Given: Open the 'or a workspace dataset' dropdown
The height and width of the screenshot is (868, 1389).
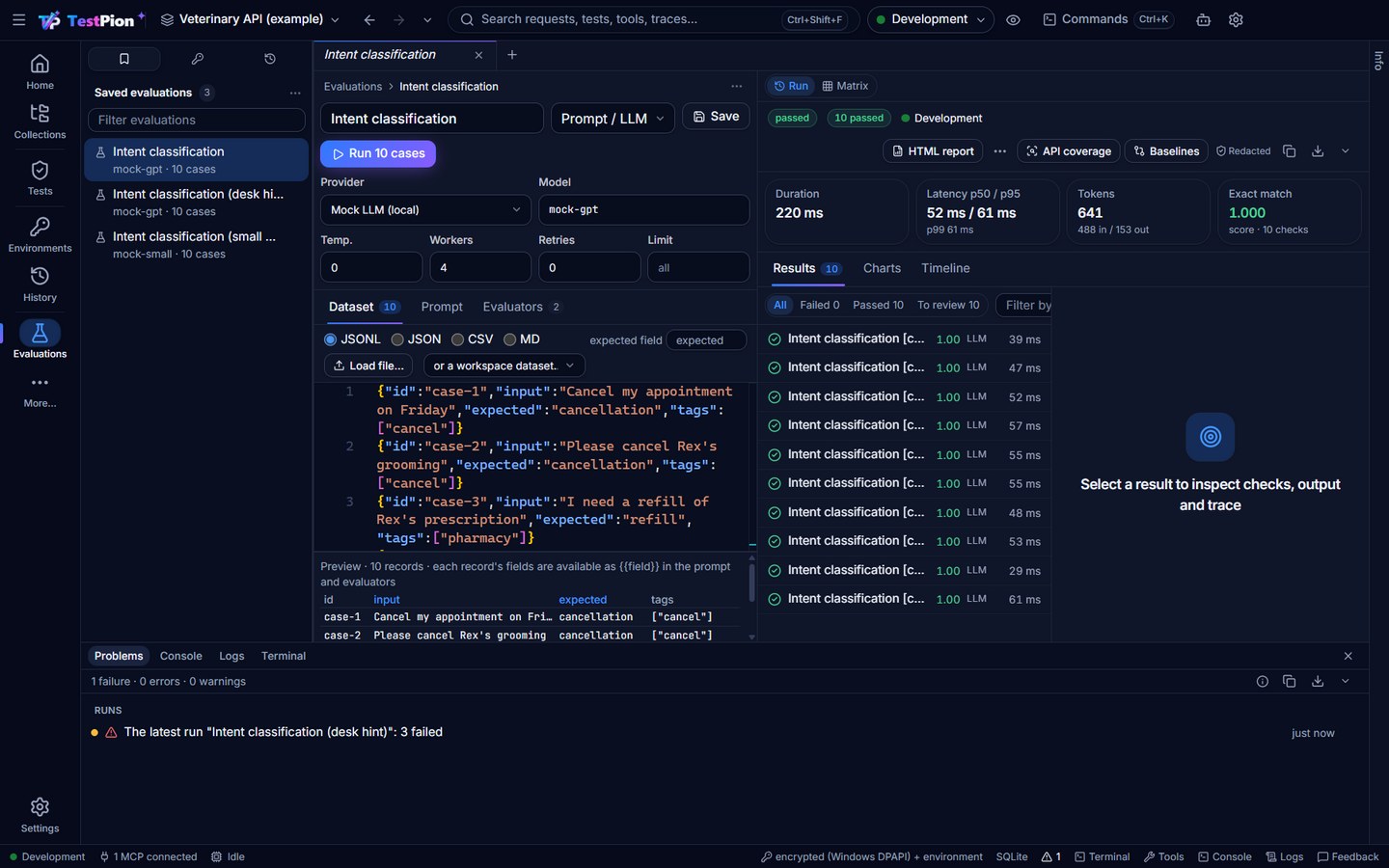Looking at the screenshot, I should (x=504, y=366).
